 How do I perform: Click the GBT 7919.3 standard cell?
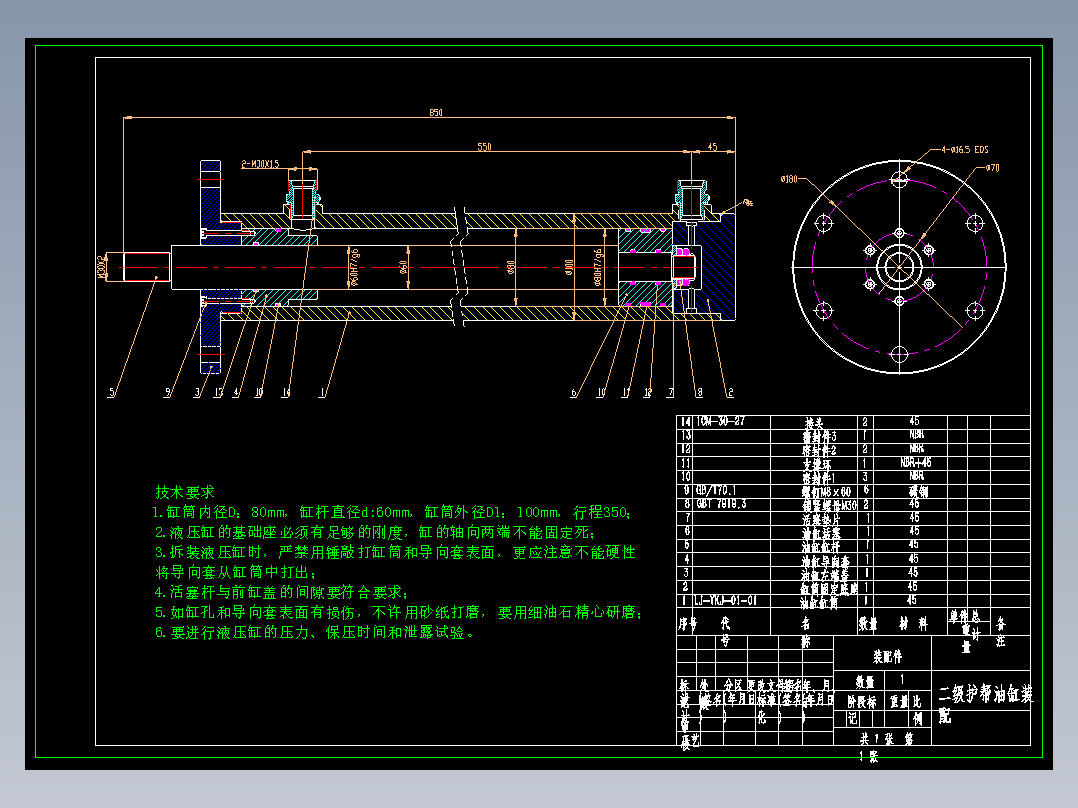point(721,504)
